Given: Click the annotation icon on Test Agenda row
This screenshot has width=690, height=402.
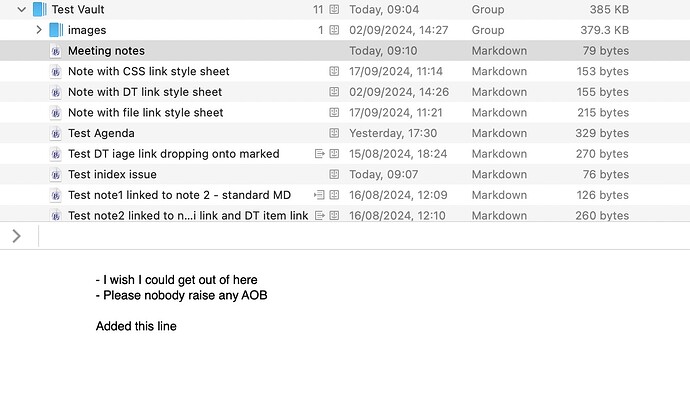Looking at the screenshot, I should point(334,133).
